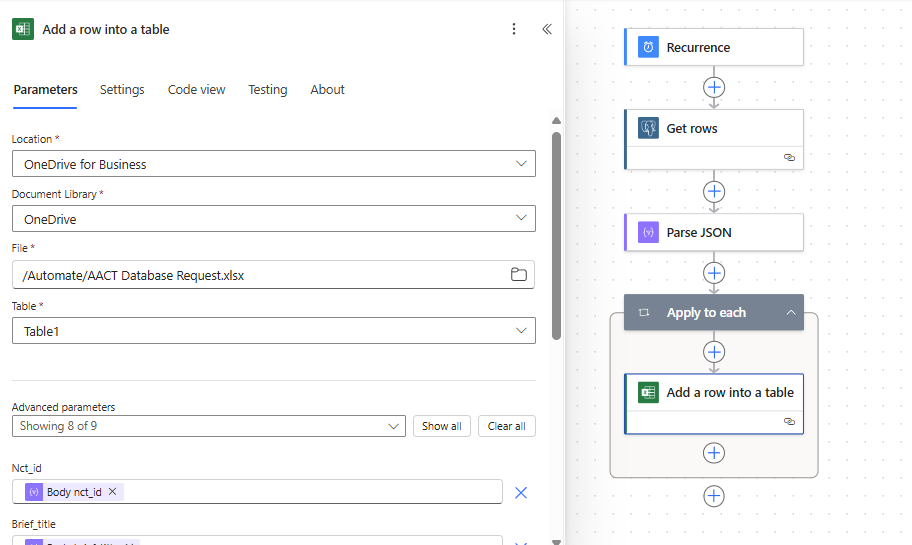The image size is (912, 545).
Task: Open the Location dropdown
Action: pyautogui.click(x=273, y=164)
